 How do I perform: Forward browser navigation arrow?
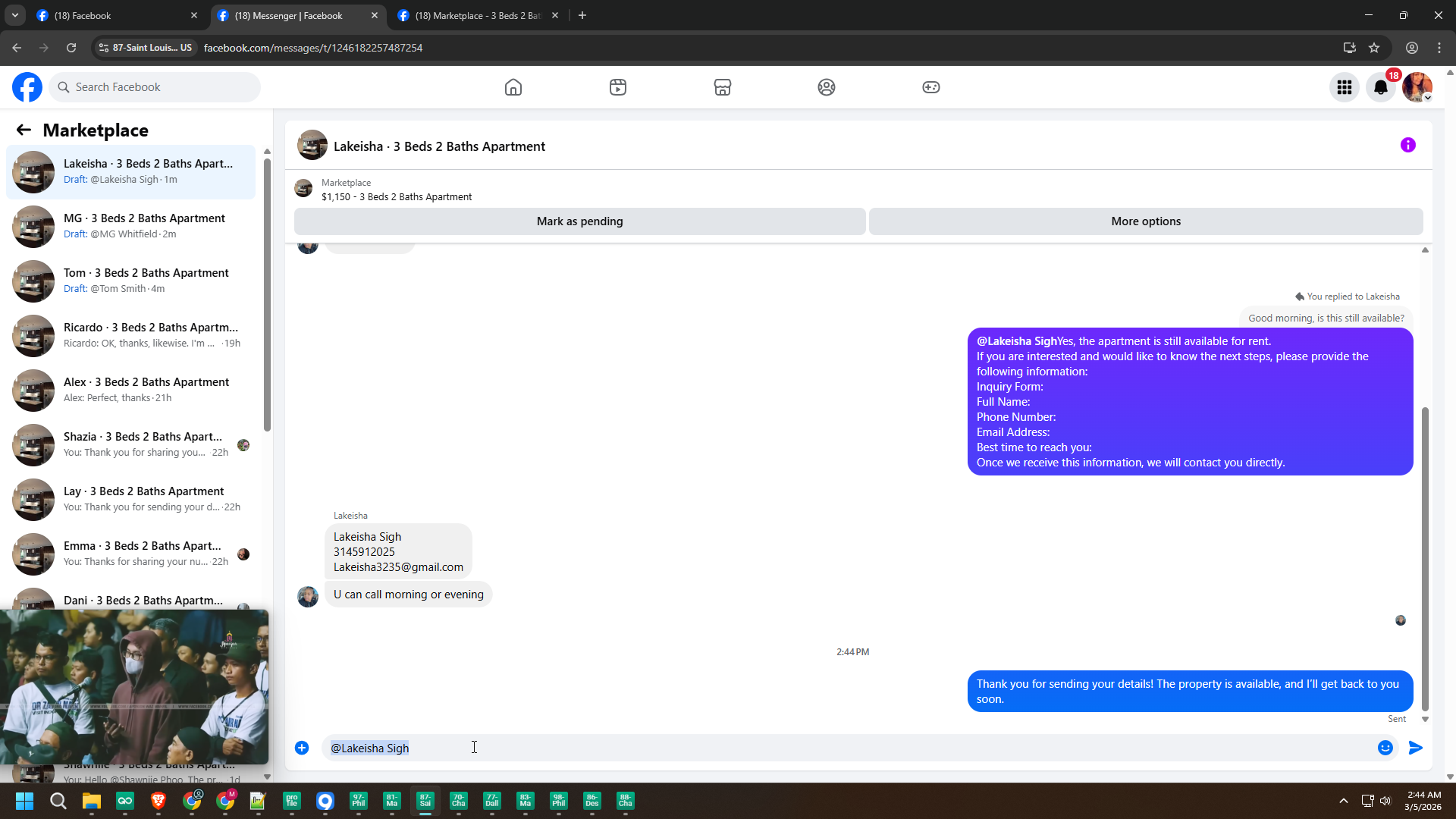44,48
